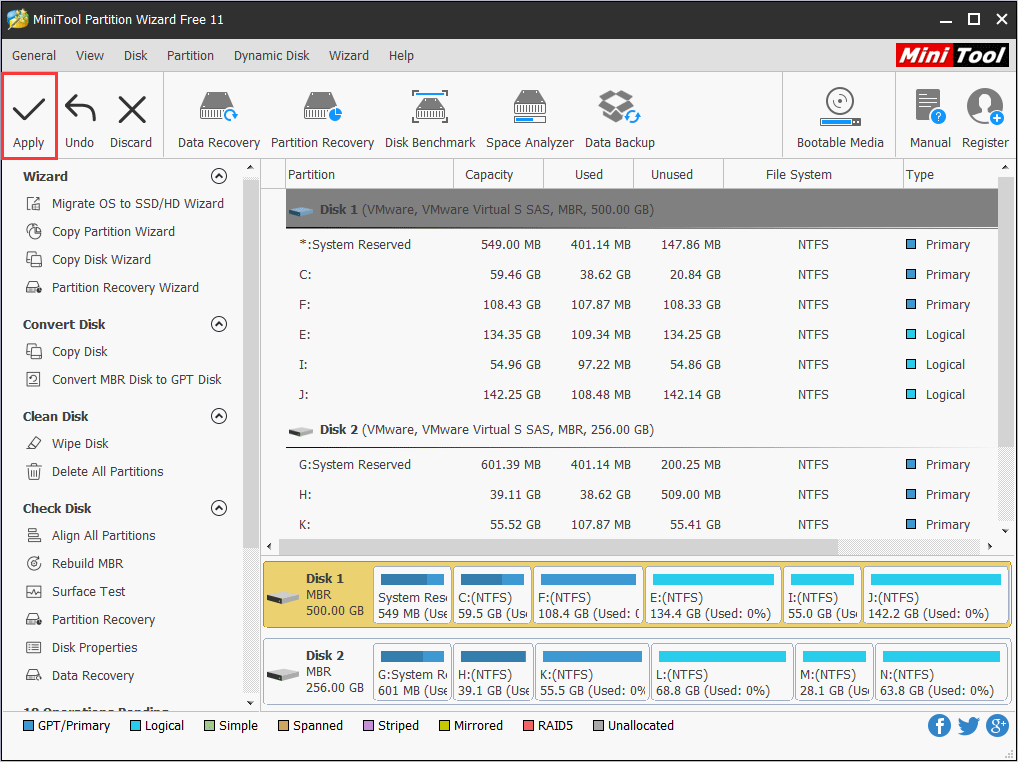Open Partition Recovery under Check Disk
Viewport: 1018px width, 762px height.
(x=90, y=620)
